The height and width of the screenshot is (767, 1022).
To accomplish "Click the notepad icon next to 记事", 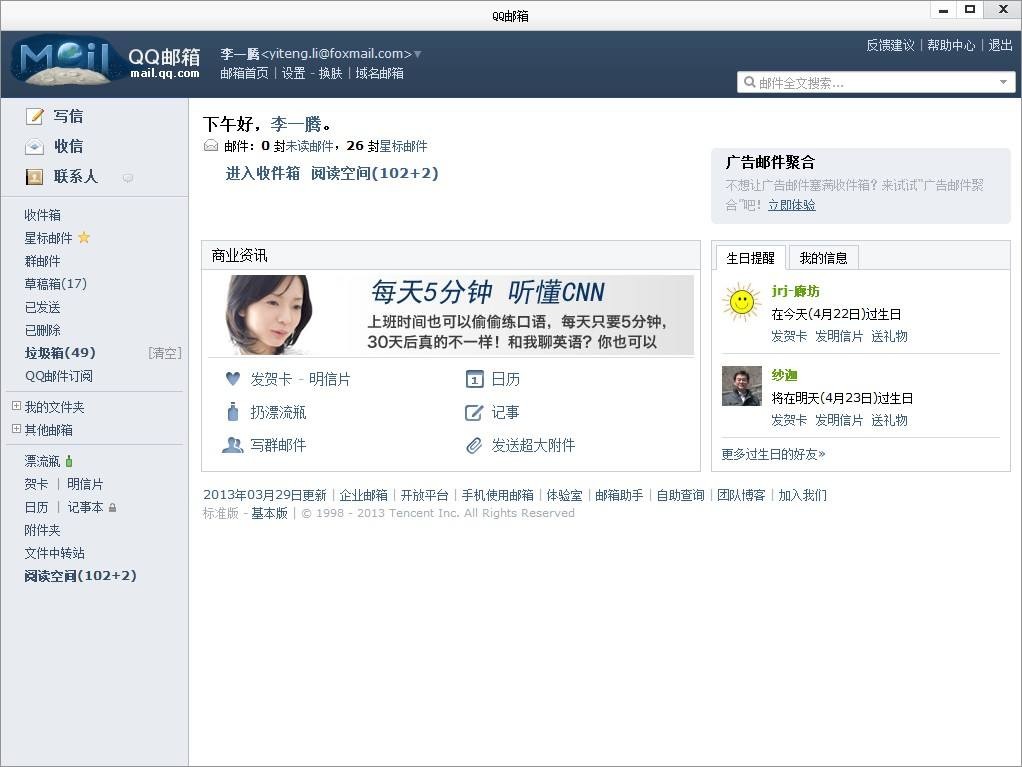I will coord(474,412).
